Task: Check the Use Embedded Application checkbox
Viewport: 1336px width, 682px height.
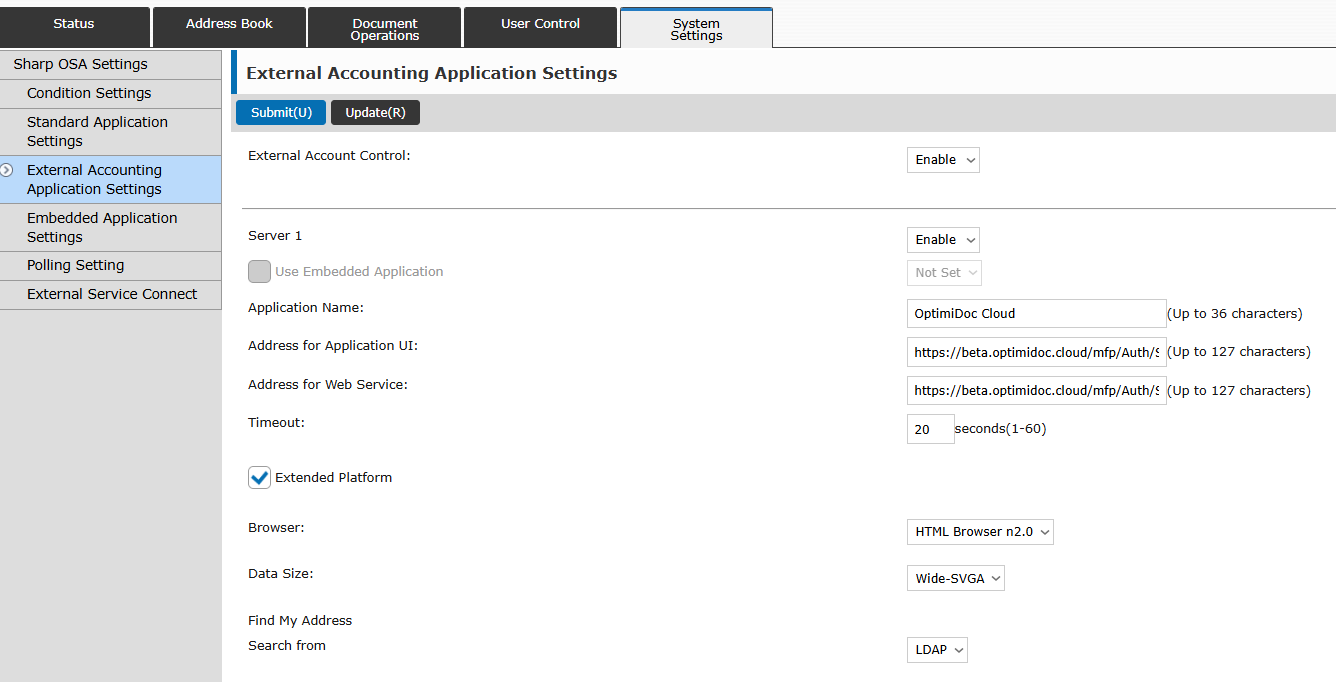Action: tap(260, 272)
